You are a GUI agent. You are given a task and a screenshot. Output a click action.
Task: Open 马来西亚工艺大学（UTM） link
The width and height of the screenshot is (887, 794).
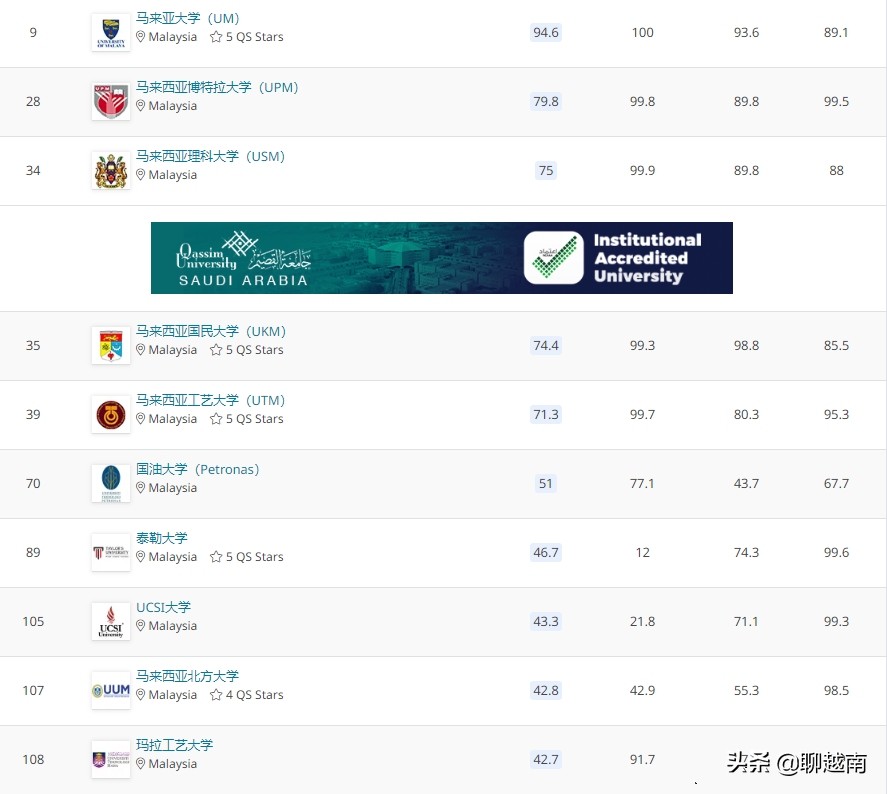210,400
